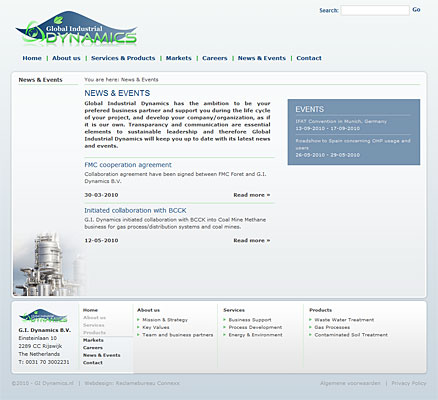Click Careers in the footer menu
The width and height of the screenshot is (438, 400).
(93, 348)
